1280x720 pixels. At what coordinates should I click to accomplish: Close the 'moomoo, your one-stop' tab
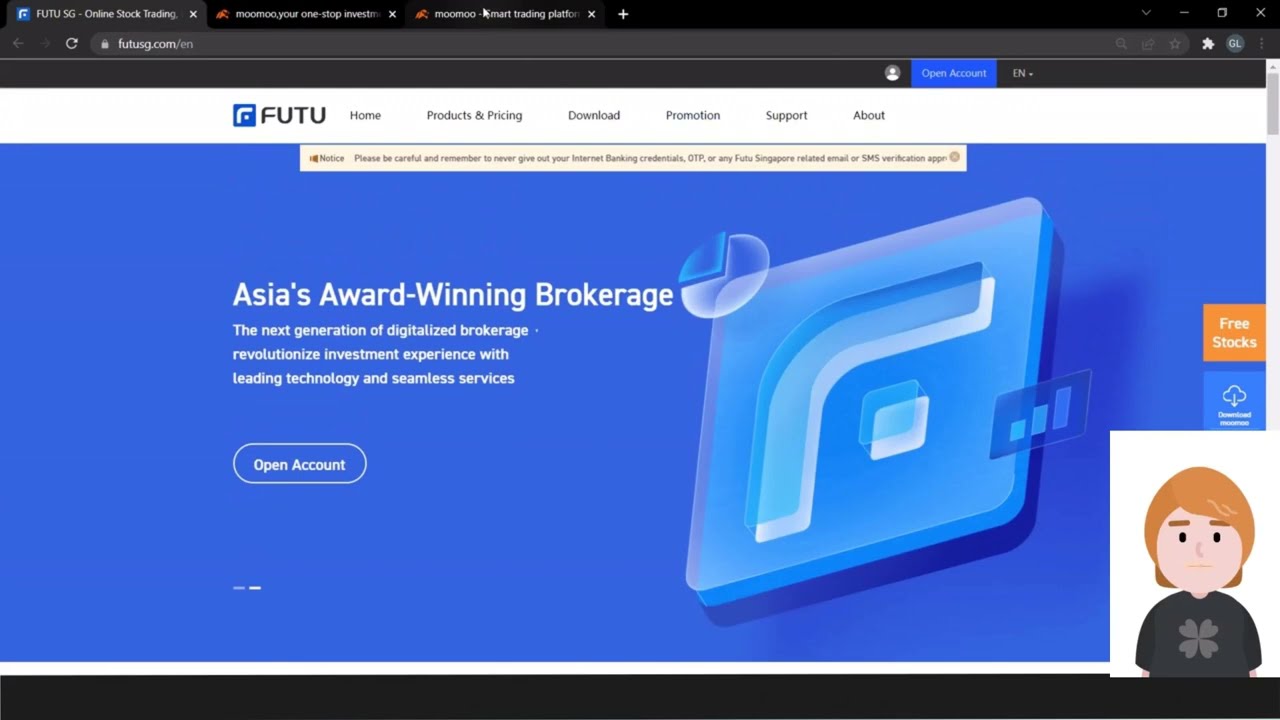point(392,14)
